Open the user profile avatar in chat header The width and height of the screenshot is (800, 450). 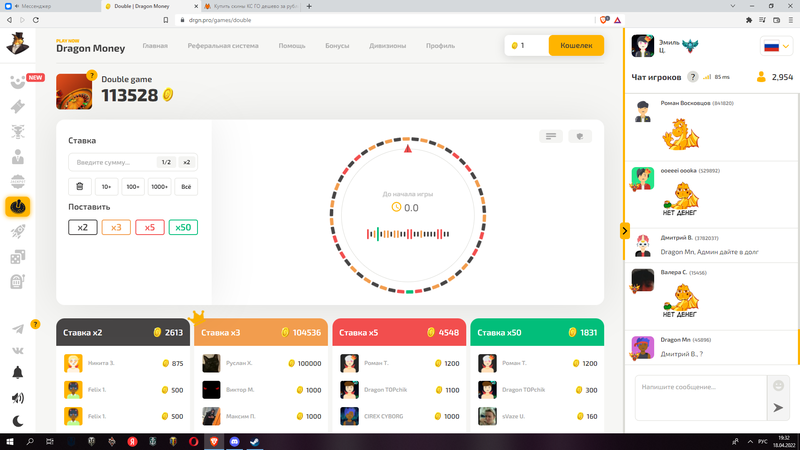coord(642,46)
